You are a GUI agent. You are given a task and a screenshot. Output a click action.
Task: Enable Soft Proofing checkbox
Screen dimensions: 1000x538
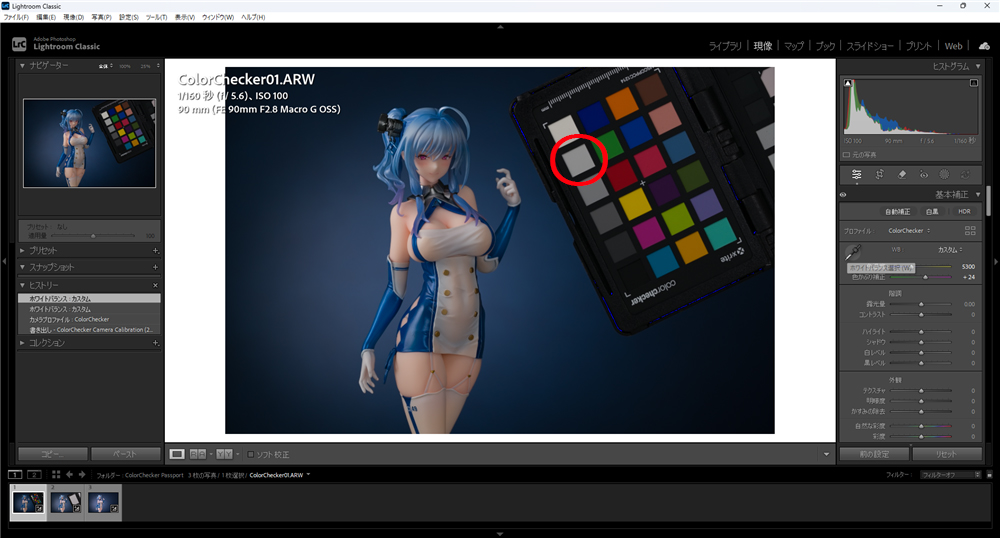click(x=251, y=454)
